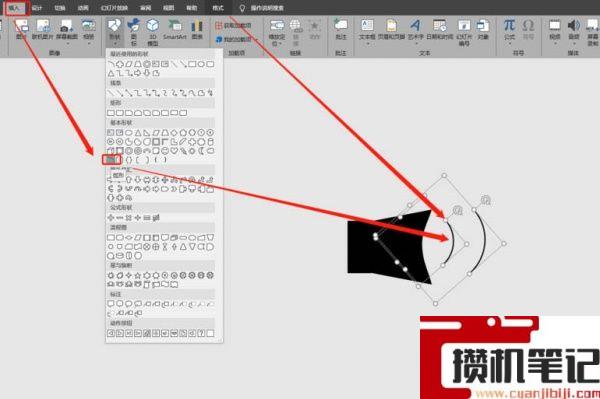Open the 缩放定位 (Zoom) dropdown
The width and height of the screenshot is (600, 399).
point(277,32)
